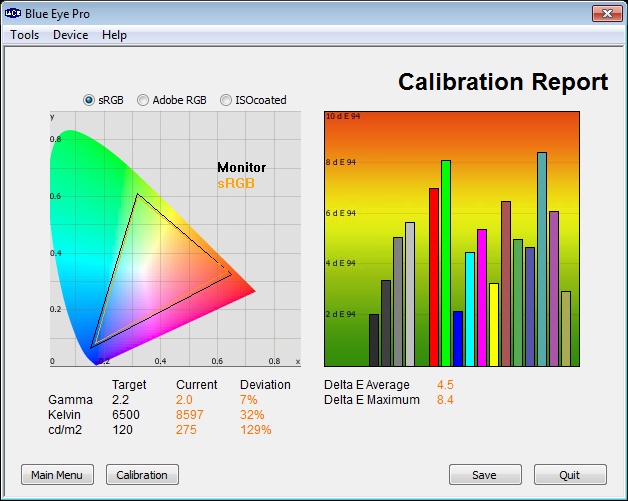Click the Main Menu button
The height and width of the screenshot is (501, 628).
[x=57, y=475]
